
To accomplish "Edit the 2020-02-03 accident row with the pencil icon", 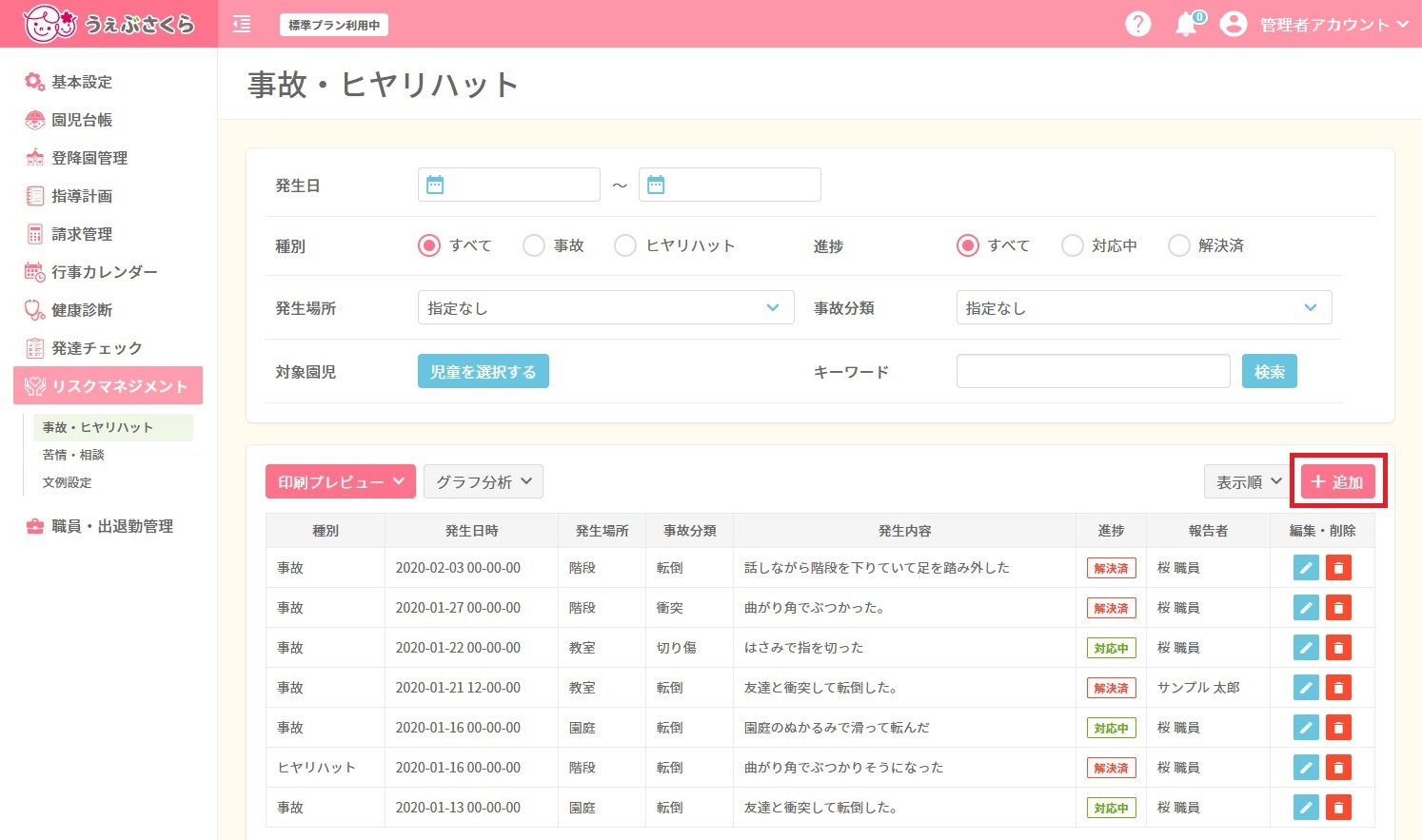I will 1306,568.
